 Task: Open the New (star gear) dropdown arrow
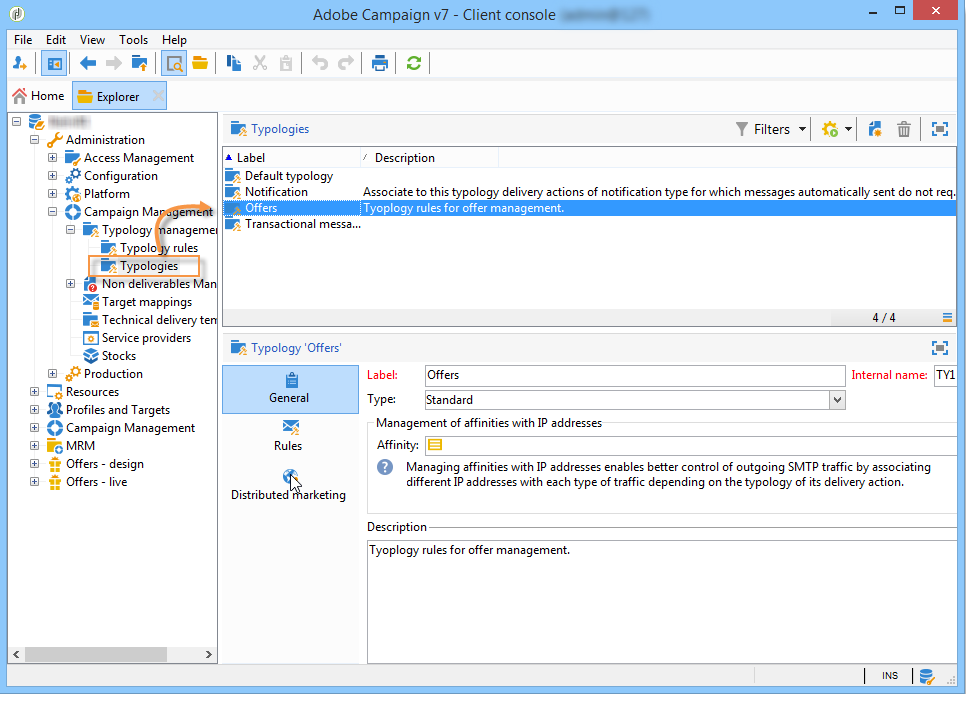(848, 129)
